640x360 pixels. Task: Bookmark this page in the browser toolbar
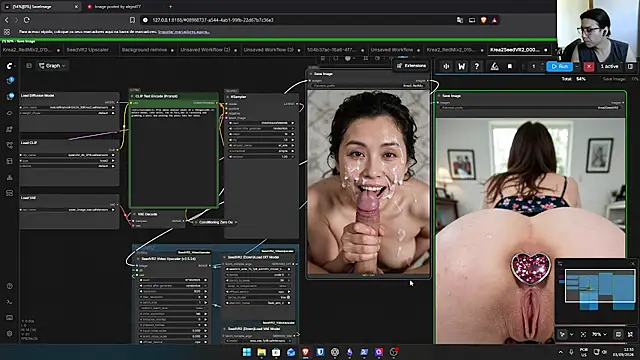(x=132, y=20)
